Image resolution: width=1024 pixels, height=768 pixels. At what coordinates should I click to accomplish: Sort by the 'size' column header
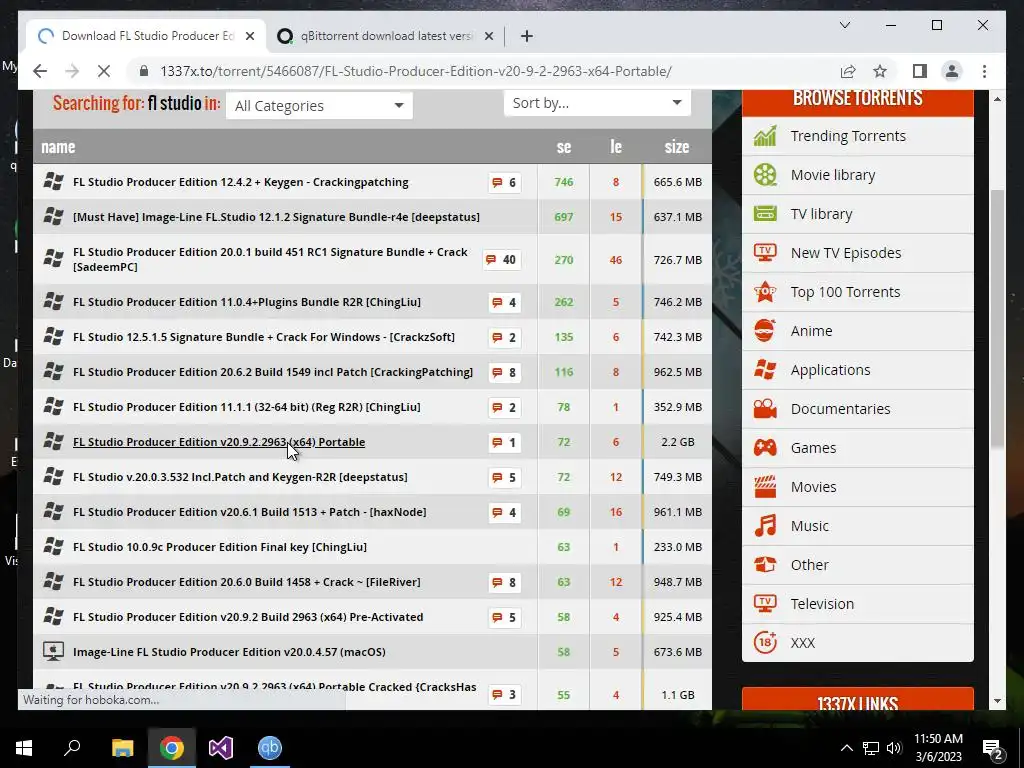click(x=677, y=147)
